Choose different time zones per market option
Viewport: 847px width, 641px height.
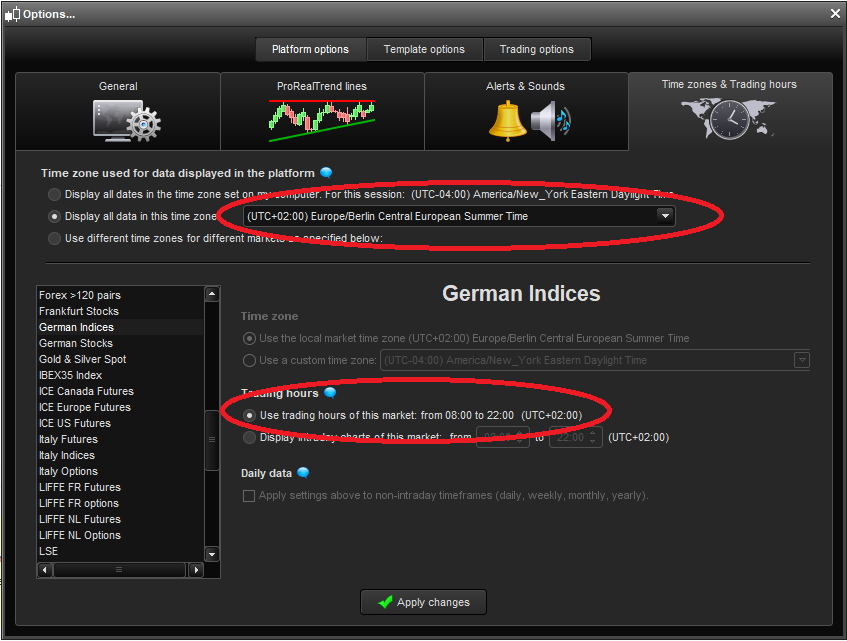(x=55, y=238)
